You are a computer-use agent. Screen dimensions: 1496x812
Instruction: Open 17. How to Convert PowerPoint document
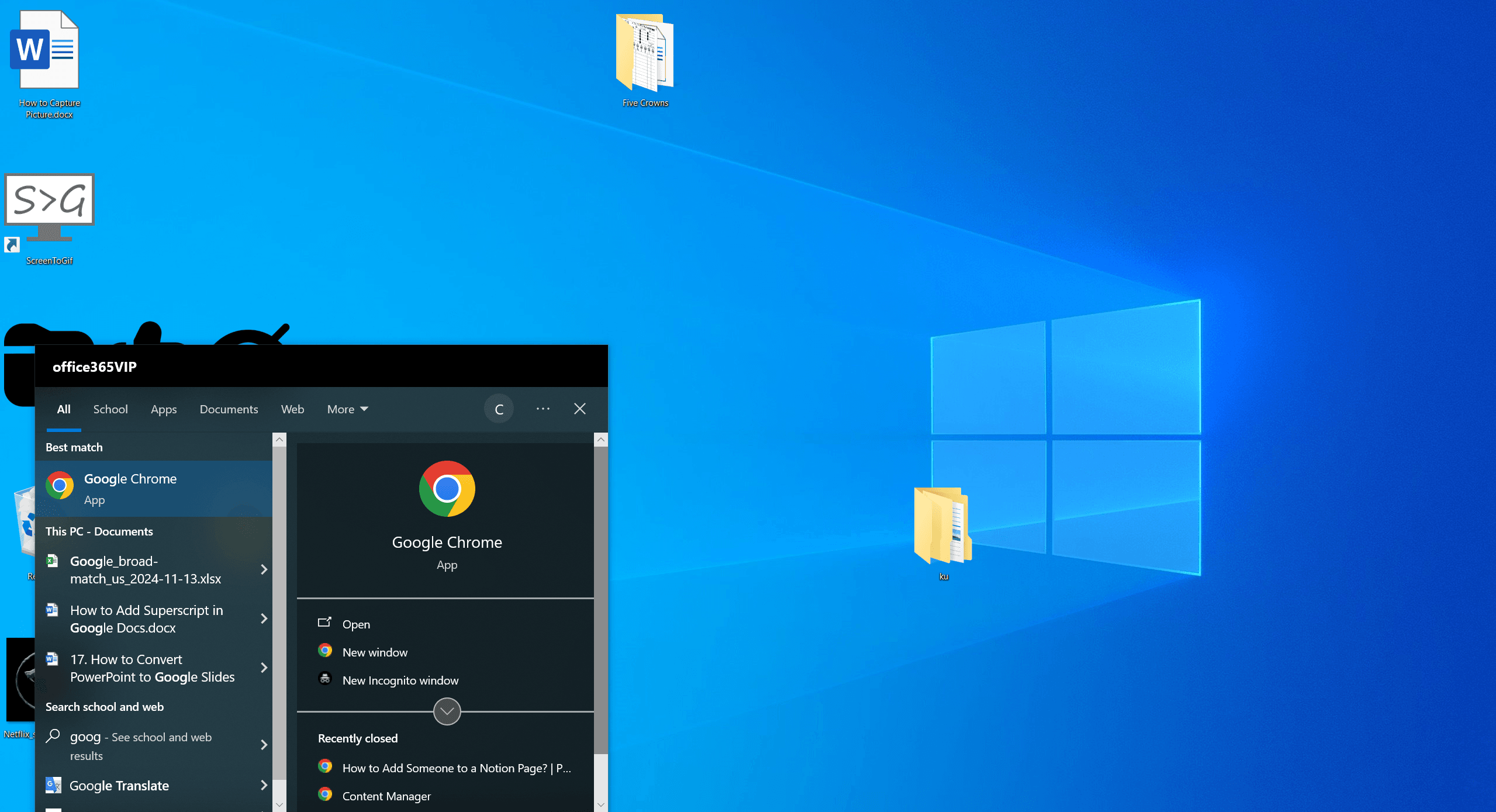point(154,668)
